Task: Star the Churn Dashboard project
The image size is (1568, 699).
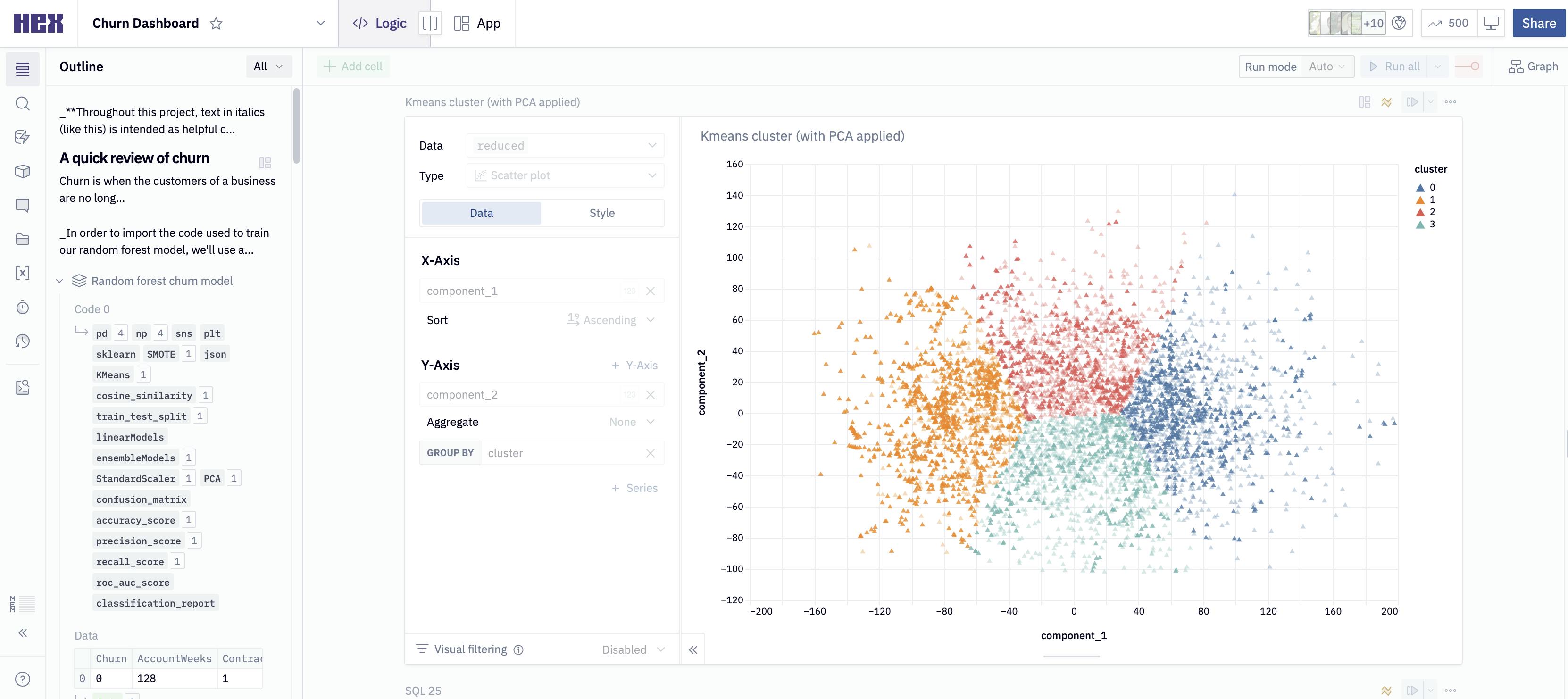Action: [x=216, y=24]
